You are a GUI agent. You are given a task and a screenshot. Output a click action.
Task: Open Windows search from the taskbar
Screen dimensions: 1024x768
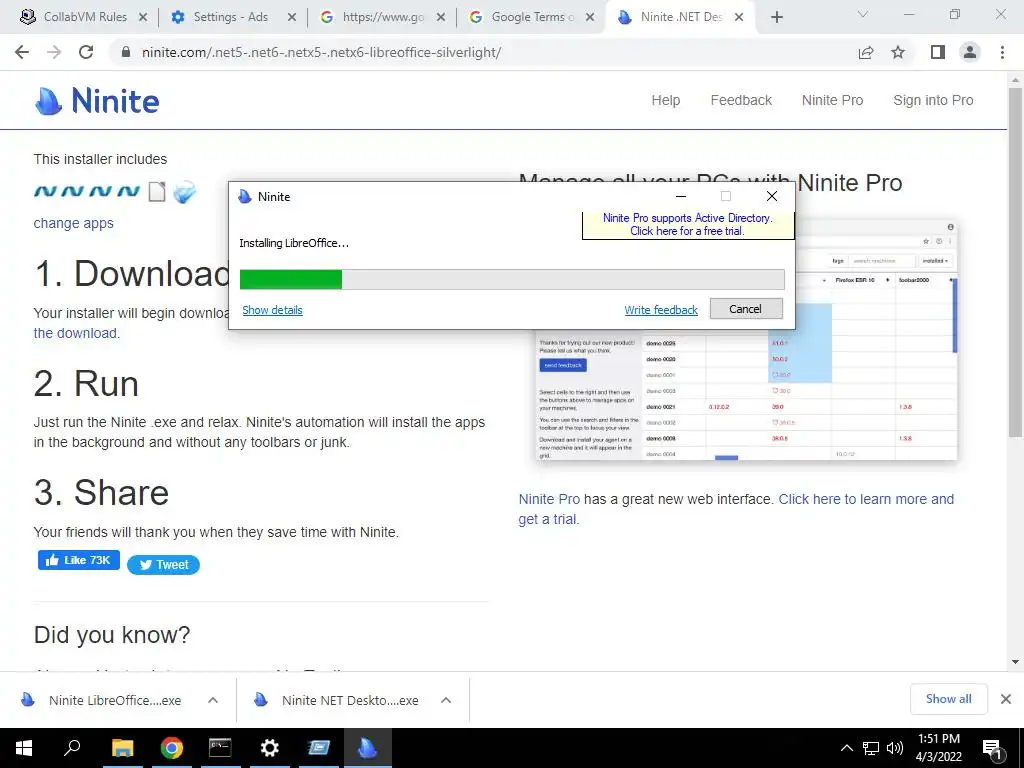pos(72,748)
